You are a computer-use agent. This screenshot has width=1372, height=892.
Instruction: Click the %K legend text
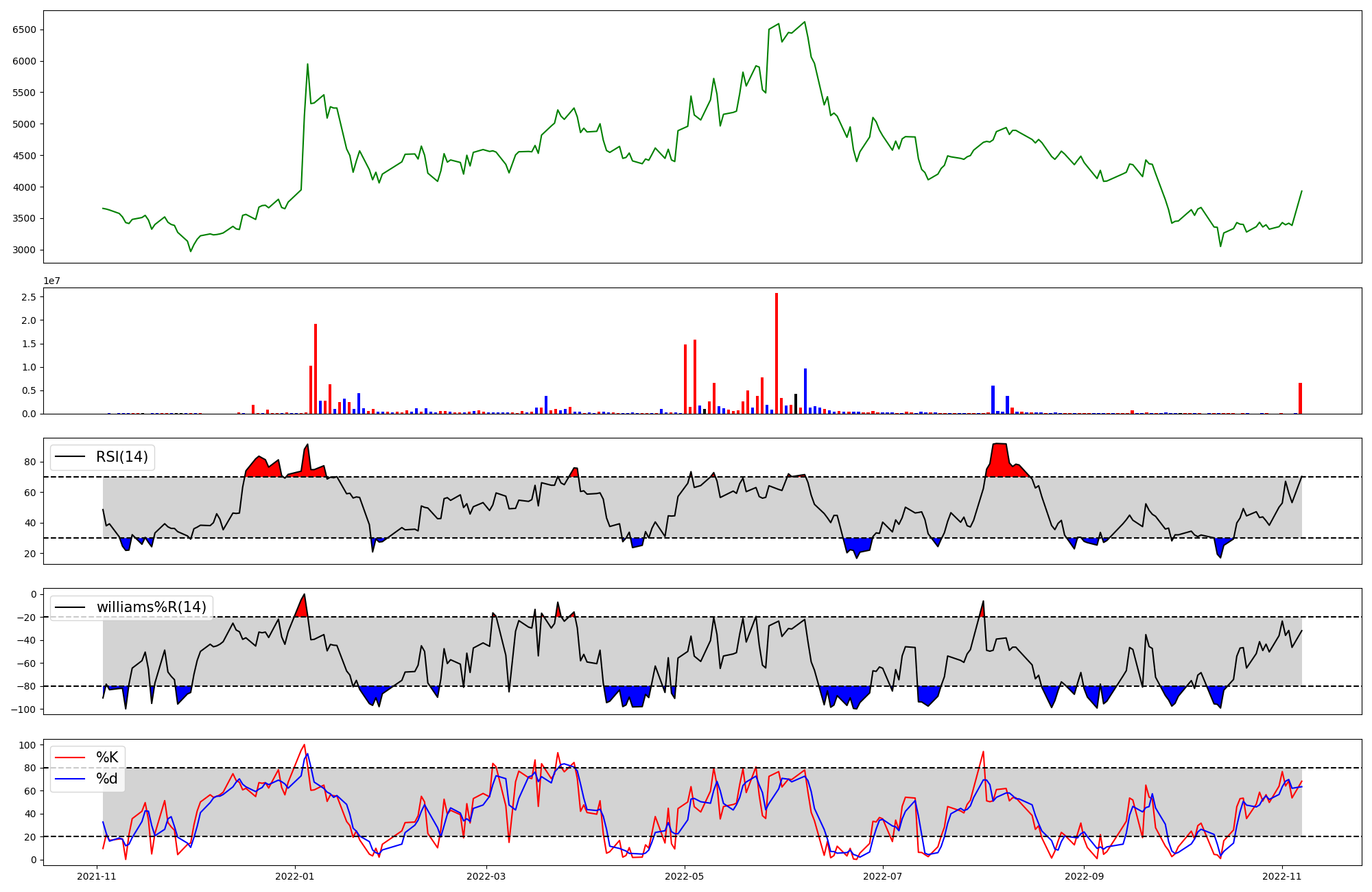pos(107,758)
